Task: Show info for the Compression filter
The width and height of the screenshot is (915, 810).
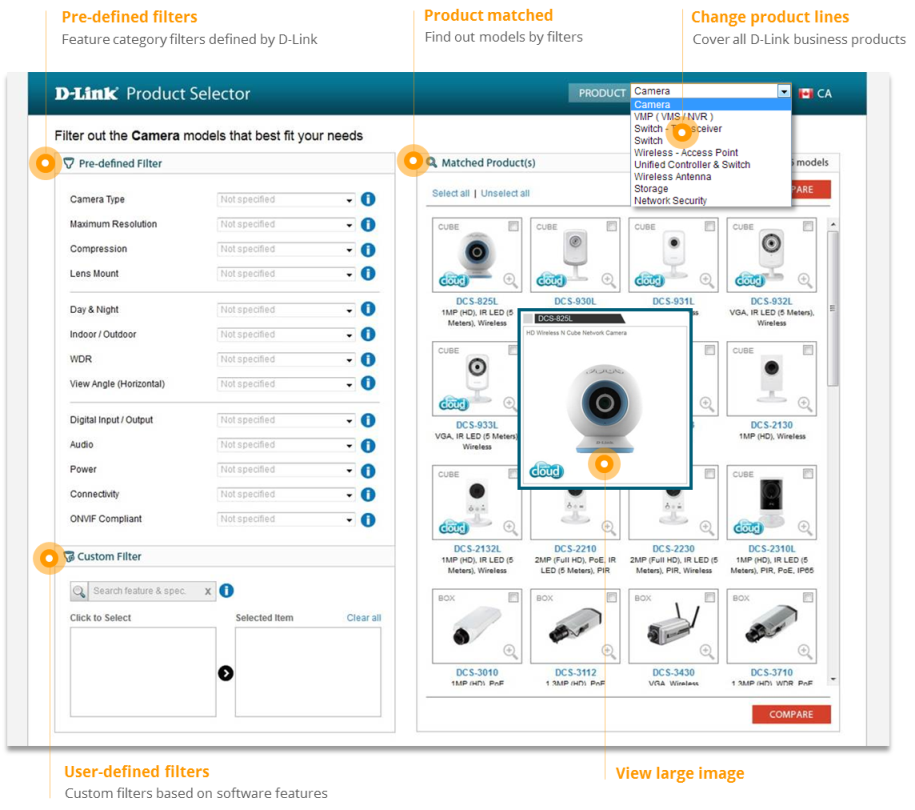Action: [368, 250]
